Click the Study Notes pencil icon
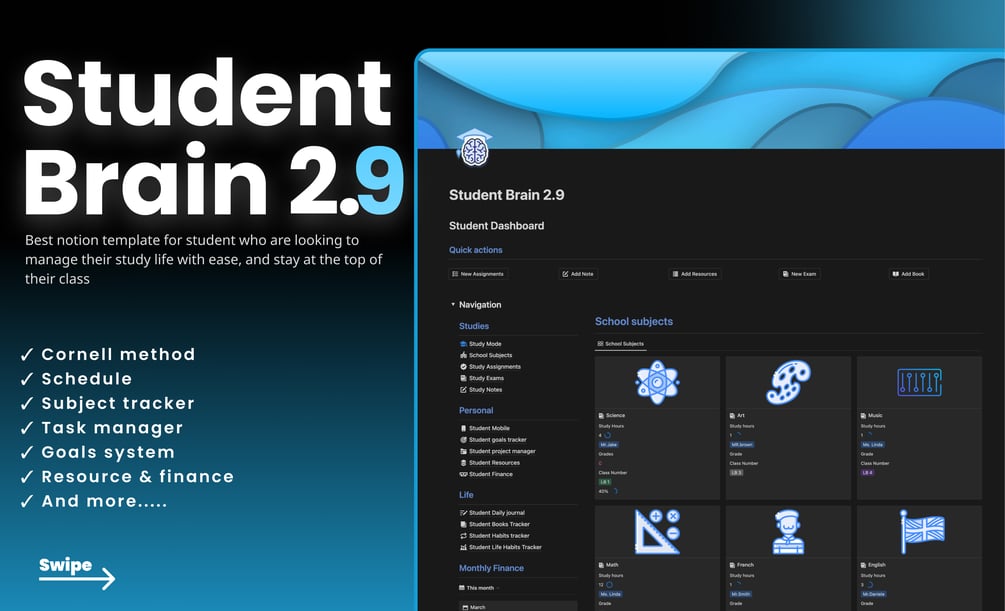Viewport: 1005px width, 611px height. point(463,390)
